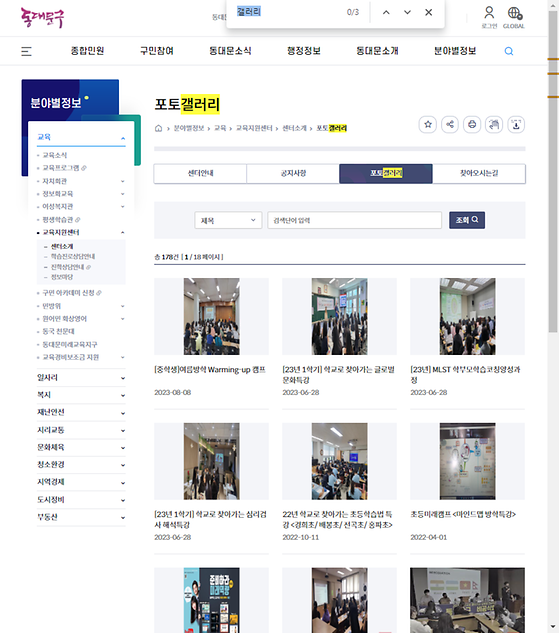Click the Dongdaemun-gu logo
The width and height of the screenshot is (559, 633).
pyautogui.click(x=42, y=18)
